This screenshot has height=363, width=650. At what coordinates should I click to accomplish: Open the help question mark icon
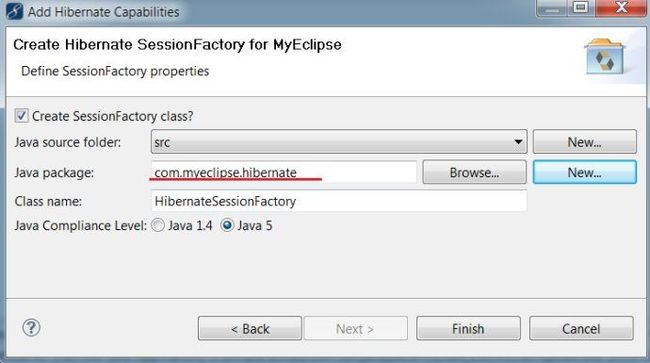click(x=31, y=328)
